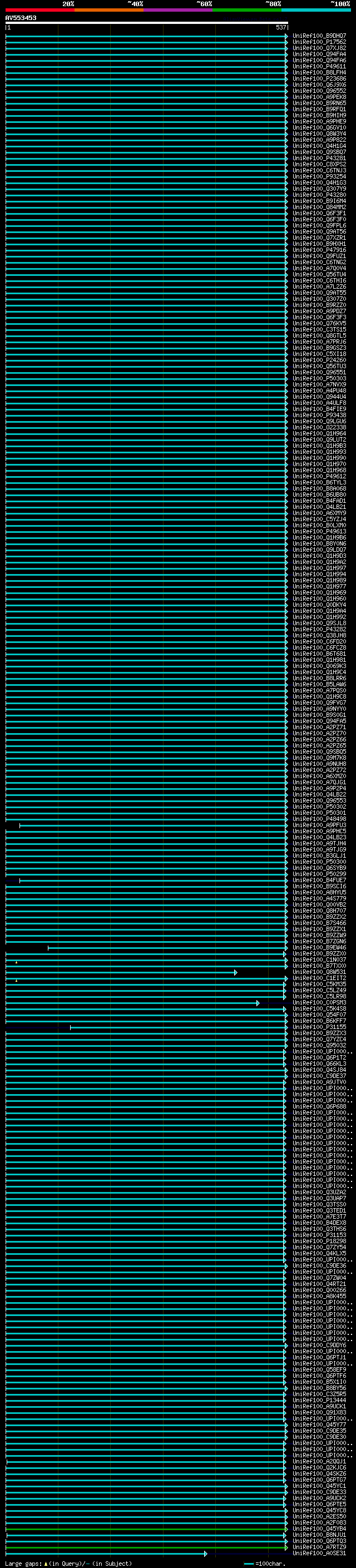Click the red ~20% identity legend segment
The image size is (356, 1568).
(x=40, y=11)
